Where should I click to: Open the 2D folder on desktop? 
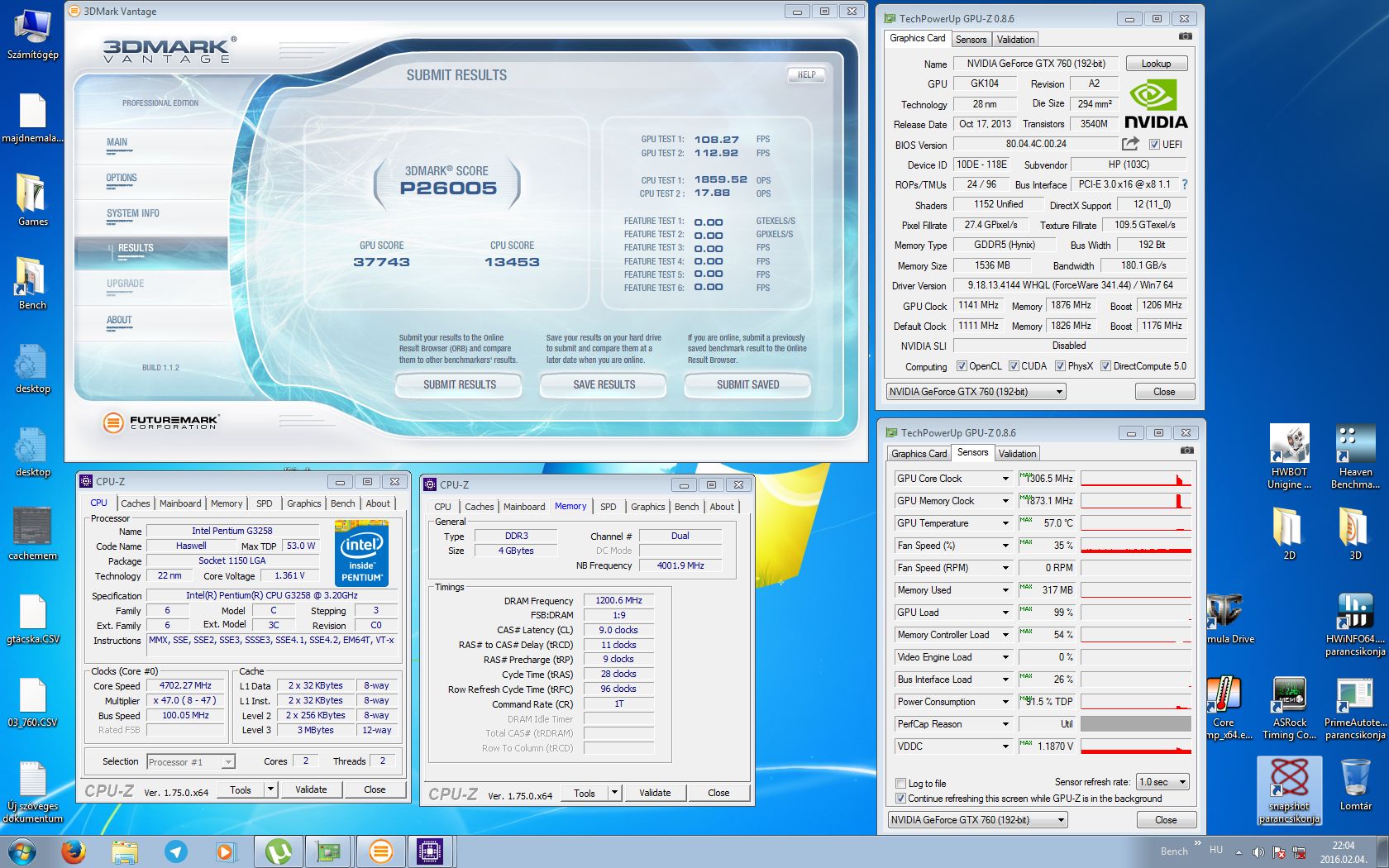click(1289, 533)
